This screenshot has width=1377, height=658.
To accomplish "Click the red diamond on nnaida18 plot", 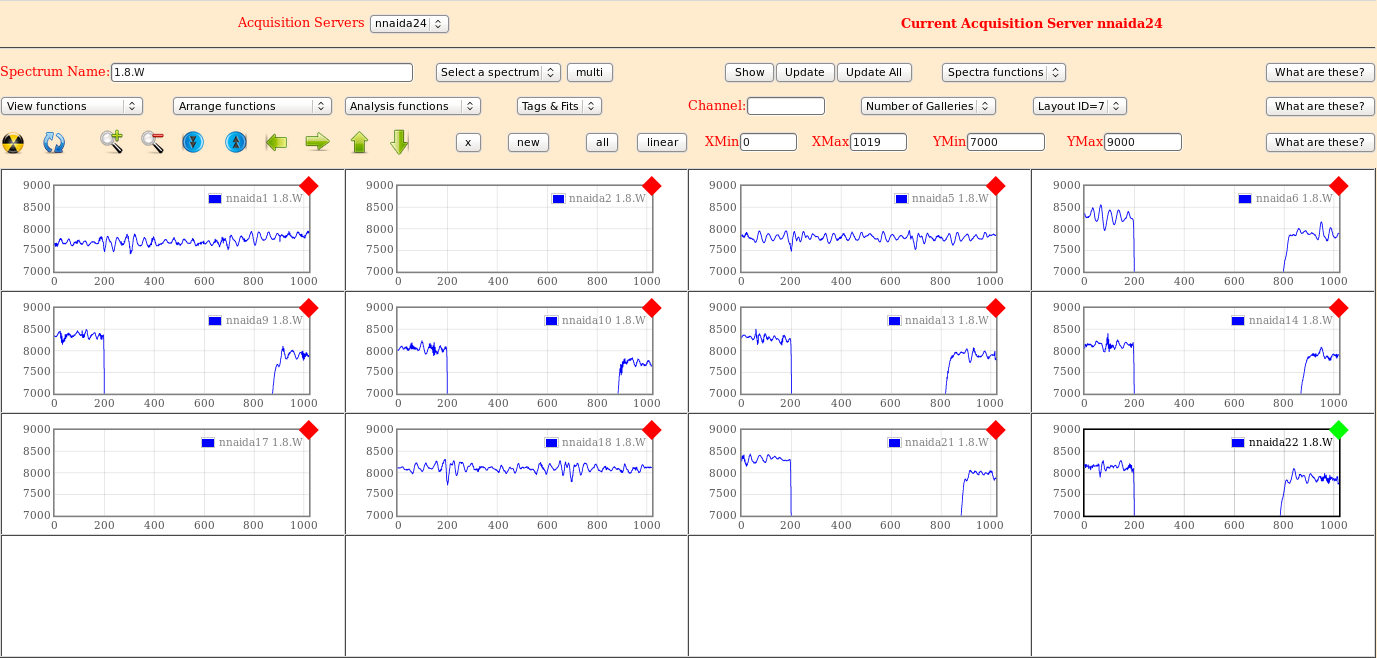I will (x=652, y=430).
